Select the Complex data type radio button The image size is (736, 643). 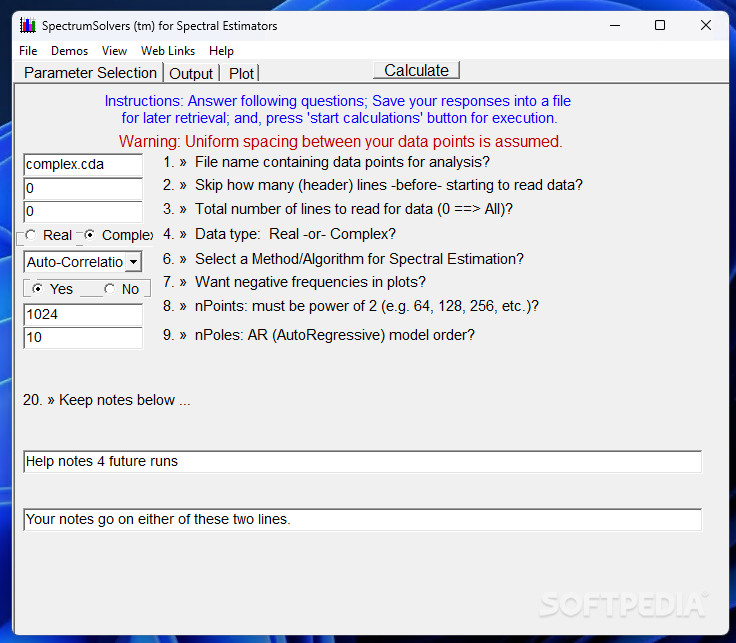pyautogui.click(x=119, y=235)
